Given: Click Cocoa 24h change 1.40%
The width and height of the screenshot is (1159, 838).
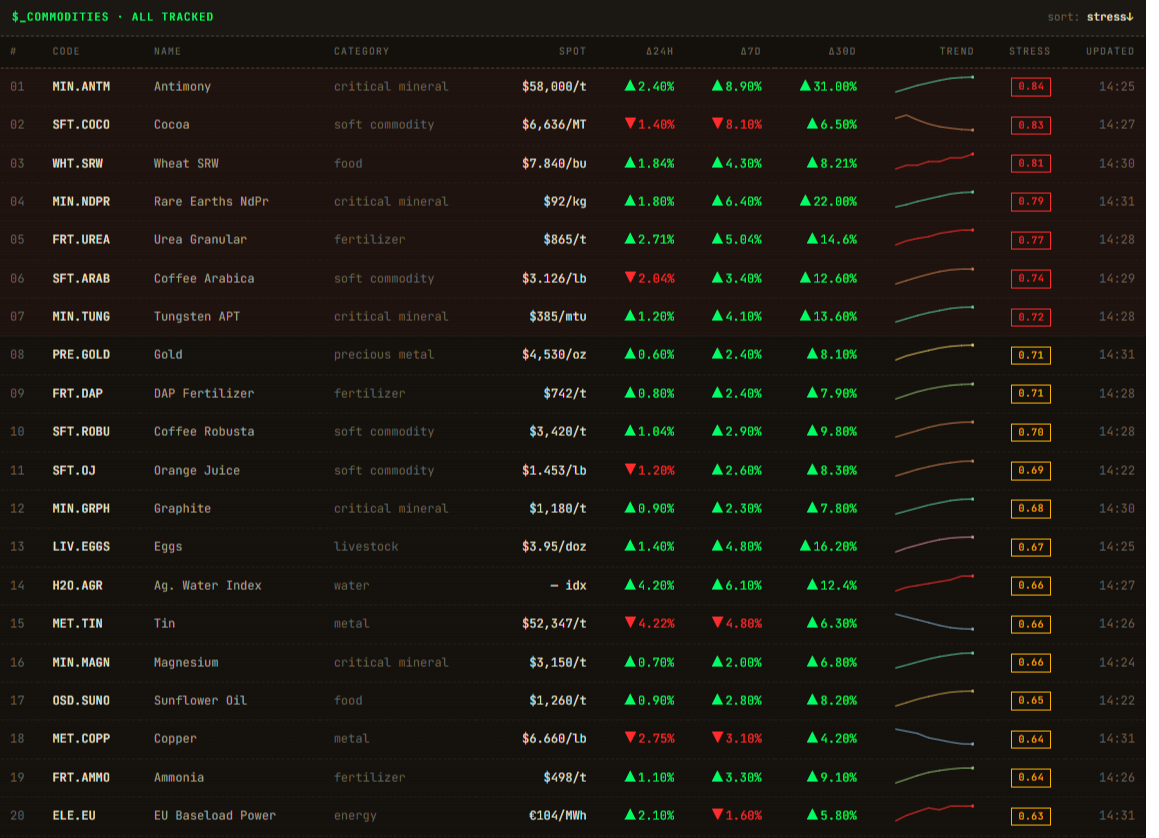Looking at the screenshot, I should pos(650,124).
